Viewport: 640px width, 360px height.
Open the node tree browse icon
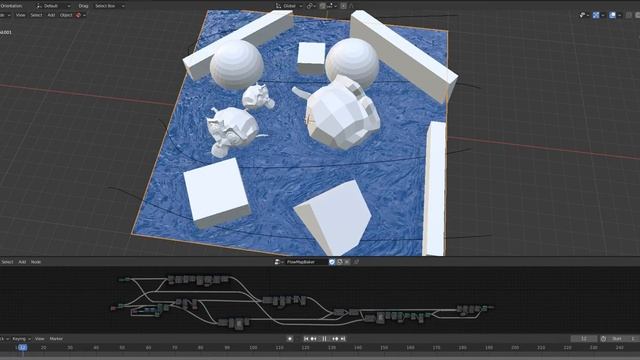[279, 262]
